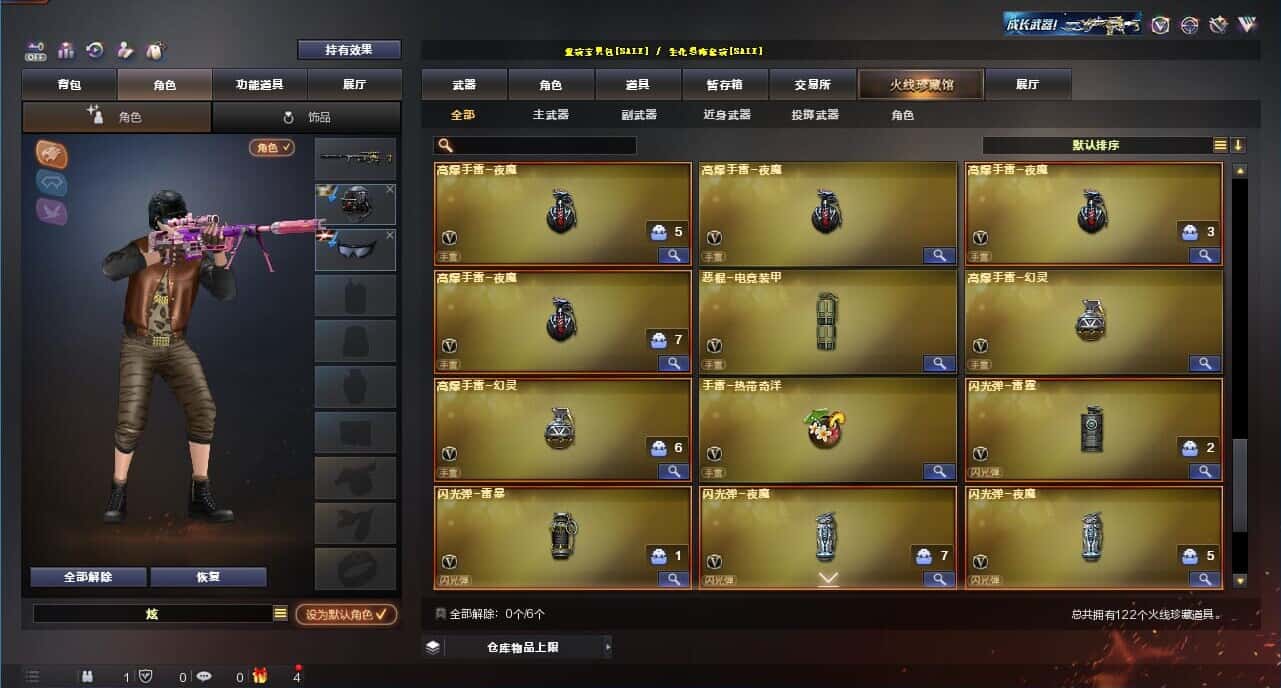Screen dimensions: 1281x688
Task: Click the gift box icon in status bar
Action: tap(260, 676)
